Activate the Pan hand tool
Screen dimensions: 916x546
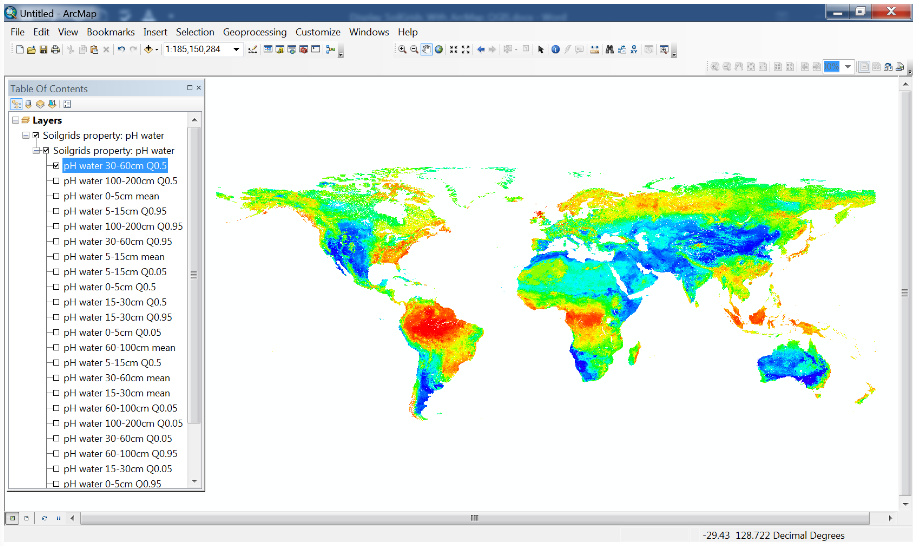pyautogui.click(x=426, y=49)
